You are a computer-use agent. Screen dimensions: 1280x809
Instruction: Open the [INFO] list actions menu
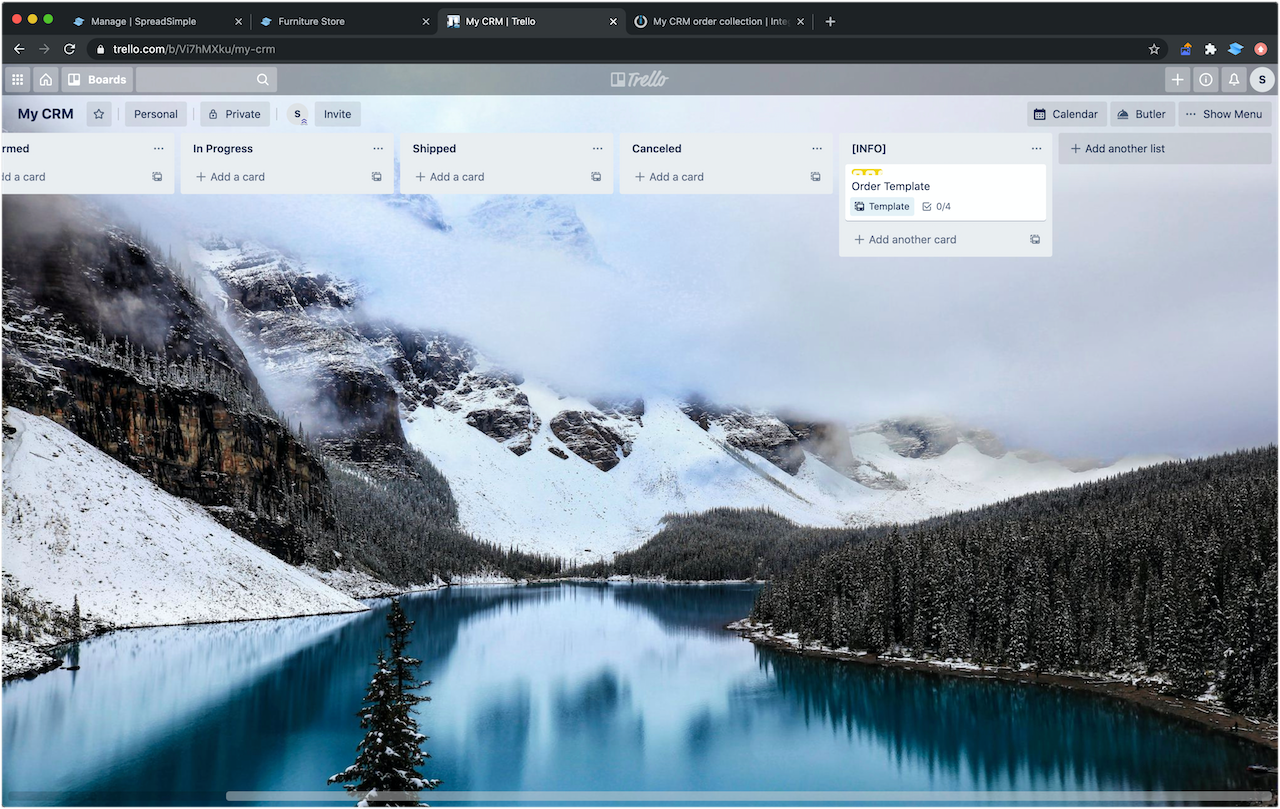tap(1036, 148)
